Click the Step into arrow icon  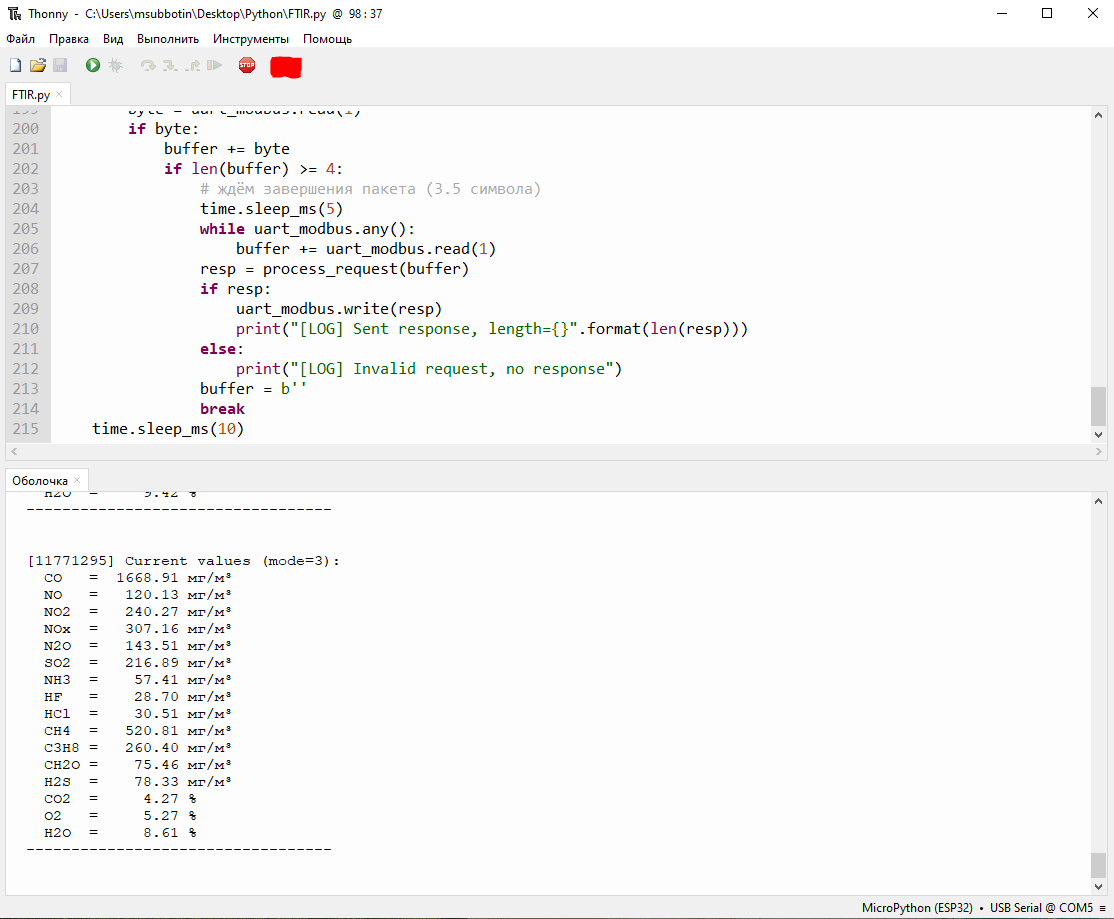170,66
